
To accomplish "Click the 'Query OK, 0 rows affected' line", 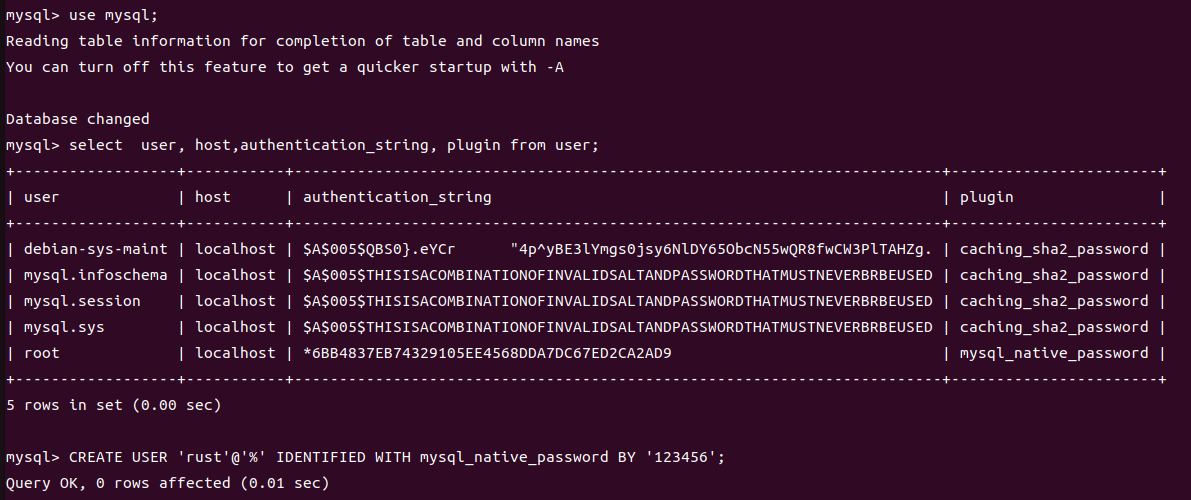I will coord(167,483).
